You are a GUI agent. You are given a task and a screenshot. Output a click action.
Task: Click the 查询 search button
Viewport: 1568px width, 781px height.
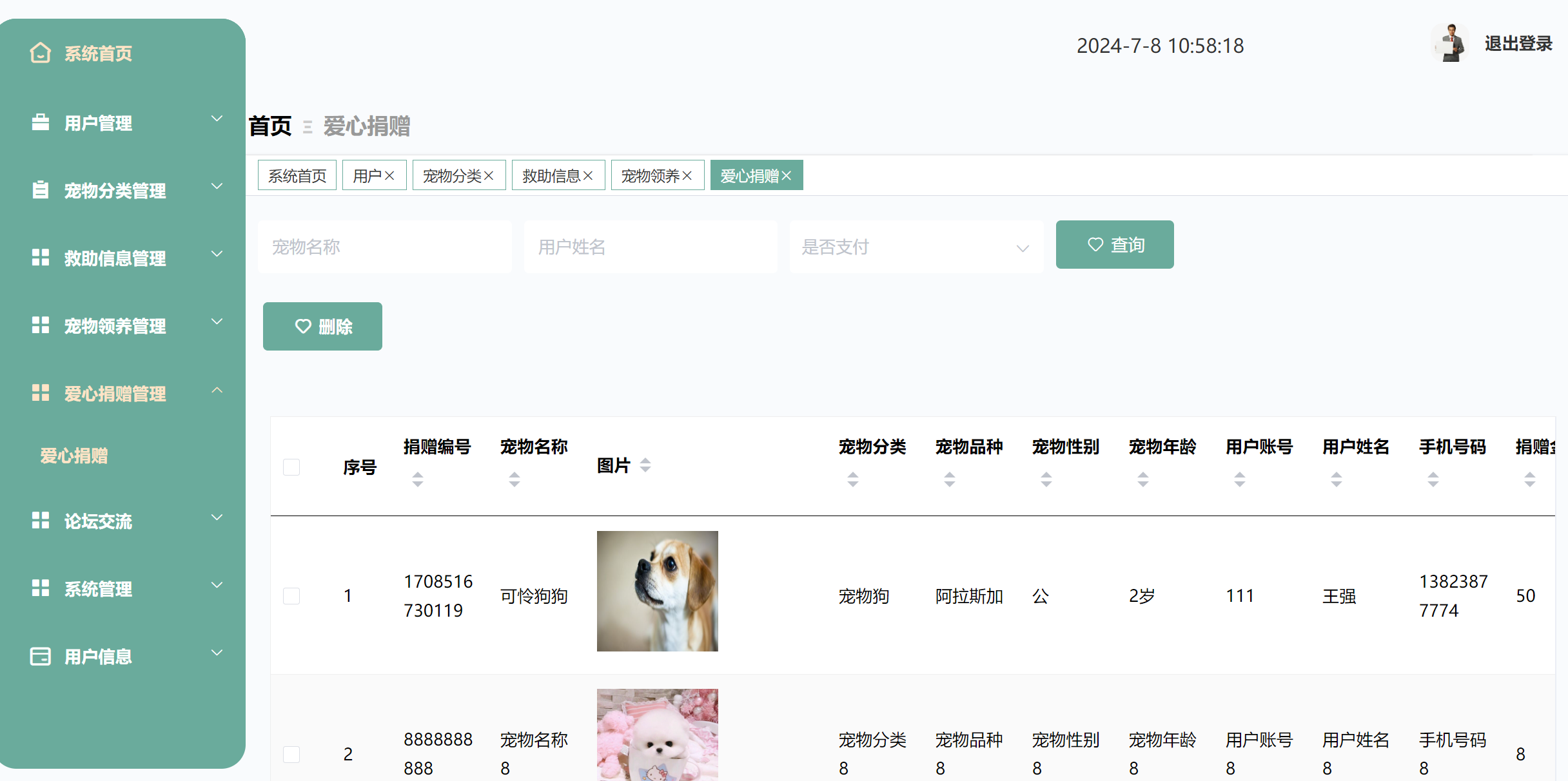(1115, 244)
